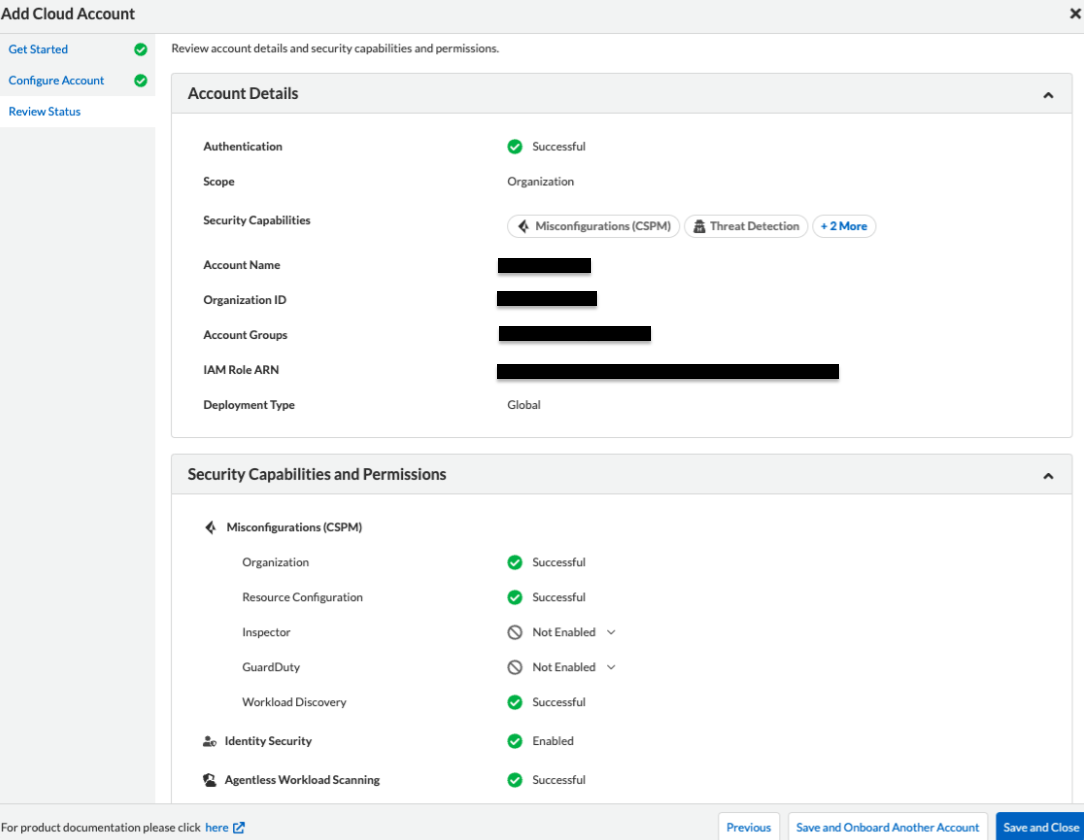Click the Authentication successful check icon

coord(515,147)
